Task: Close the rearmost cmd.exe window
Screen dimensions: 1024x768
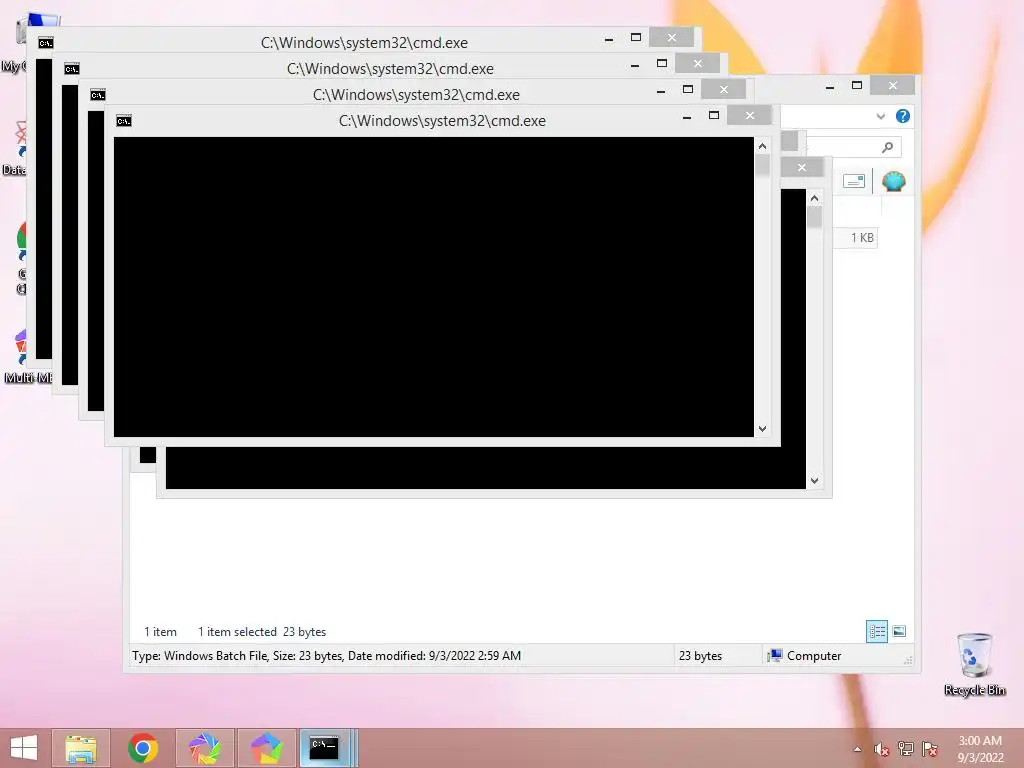Action: [x=671, y=38]
